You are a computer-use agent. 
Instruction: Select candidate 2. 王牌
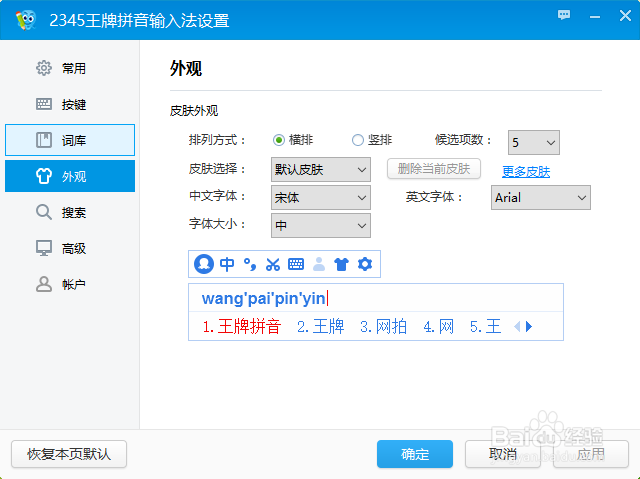[x=320, y=326]
